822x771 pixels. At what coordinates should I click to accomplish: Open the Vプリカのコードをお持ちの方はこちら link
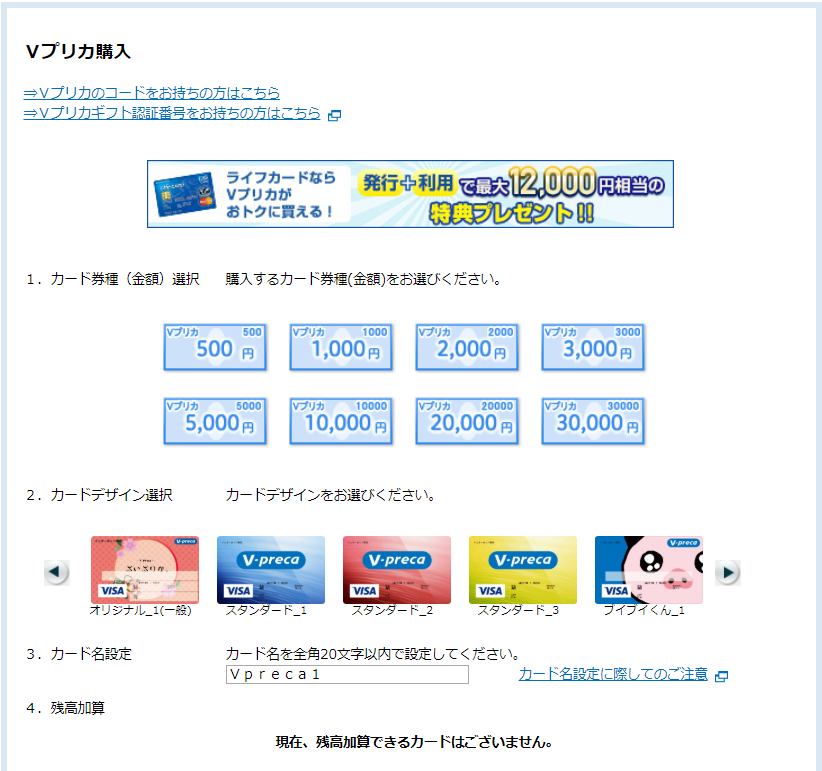[x=152, y=93]
